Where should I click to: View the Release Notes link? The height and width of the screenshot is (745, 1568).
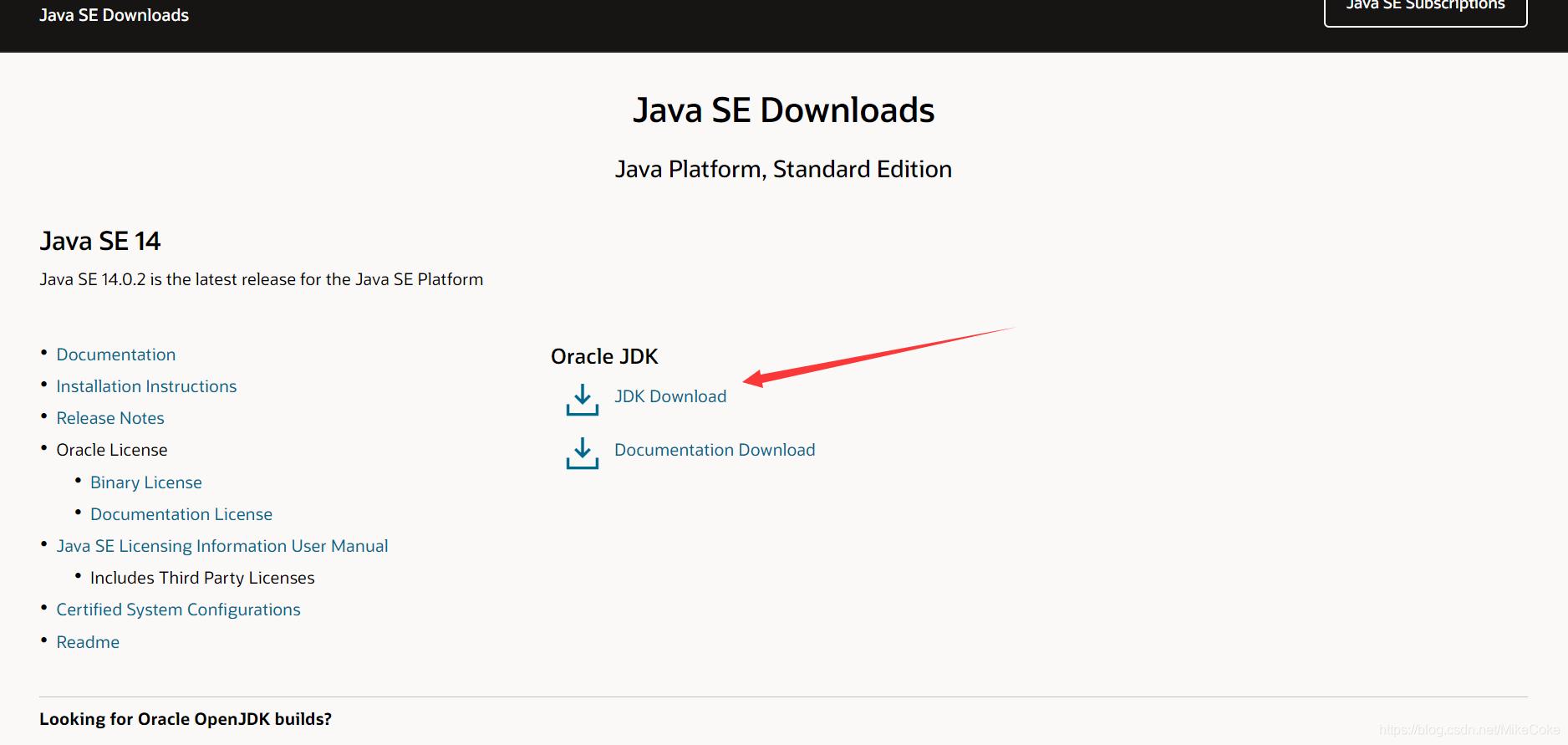click(x=110, y=418)
